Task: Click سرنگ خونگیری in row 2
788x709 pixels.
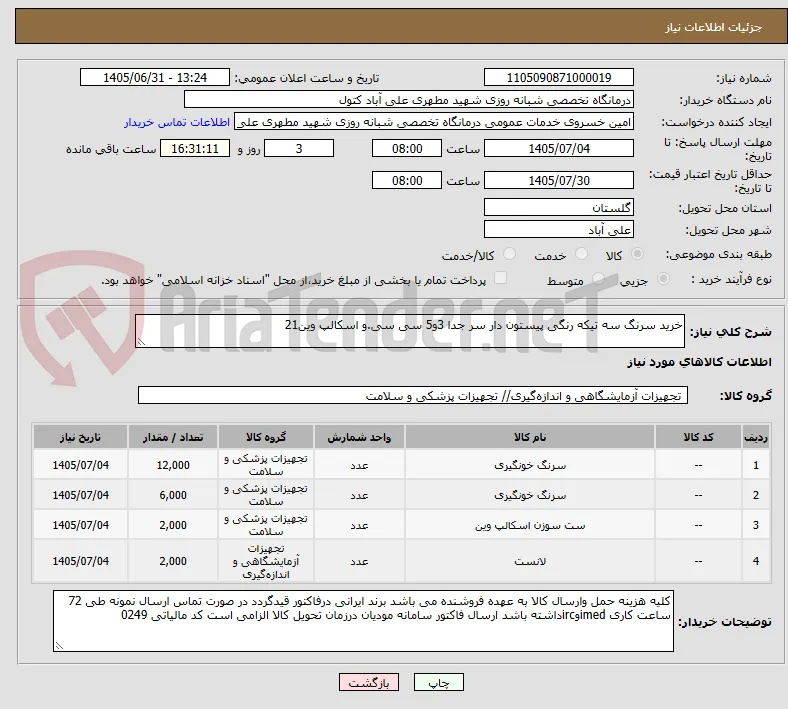Action: [530, 495]
